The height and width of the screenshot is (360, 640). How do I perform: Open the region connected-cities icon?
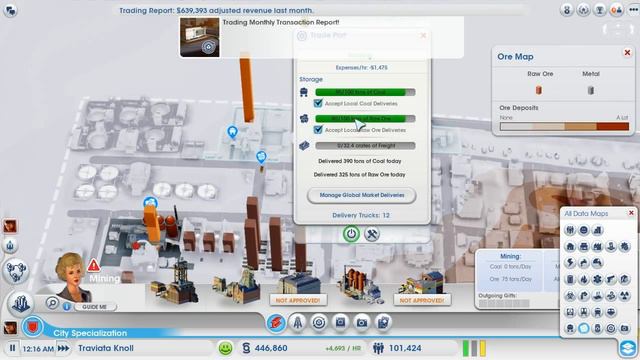pos(16,271)
